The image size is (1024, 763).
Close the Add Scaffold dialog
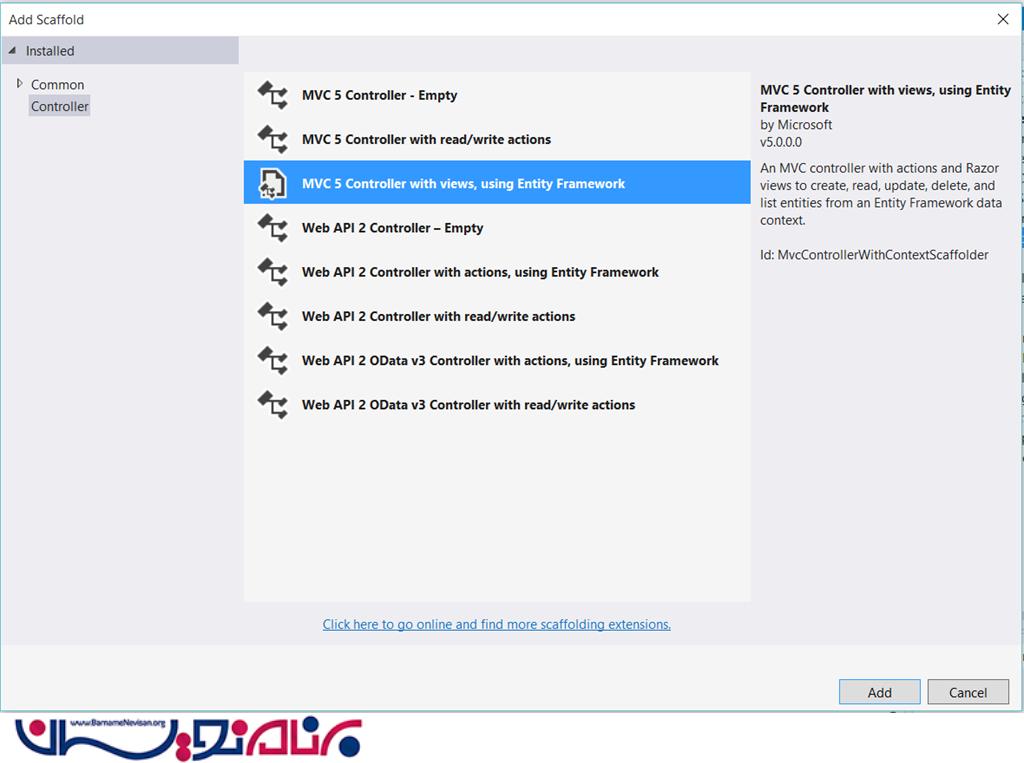(x=1003, y=19)
